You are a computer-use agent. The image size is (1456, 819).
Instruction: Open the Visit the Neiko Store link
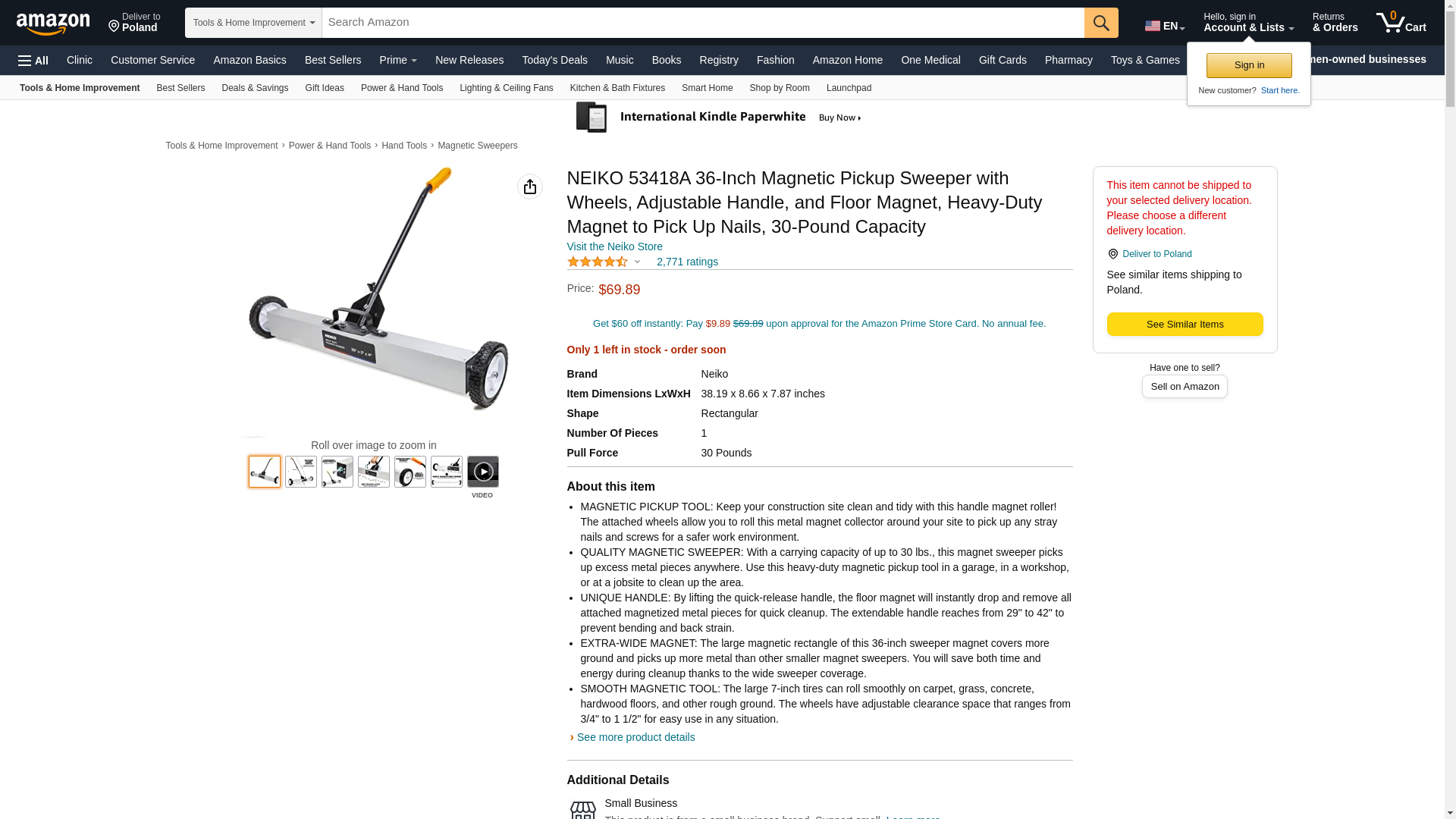615,246
